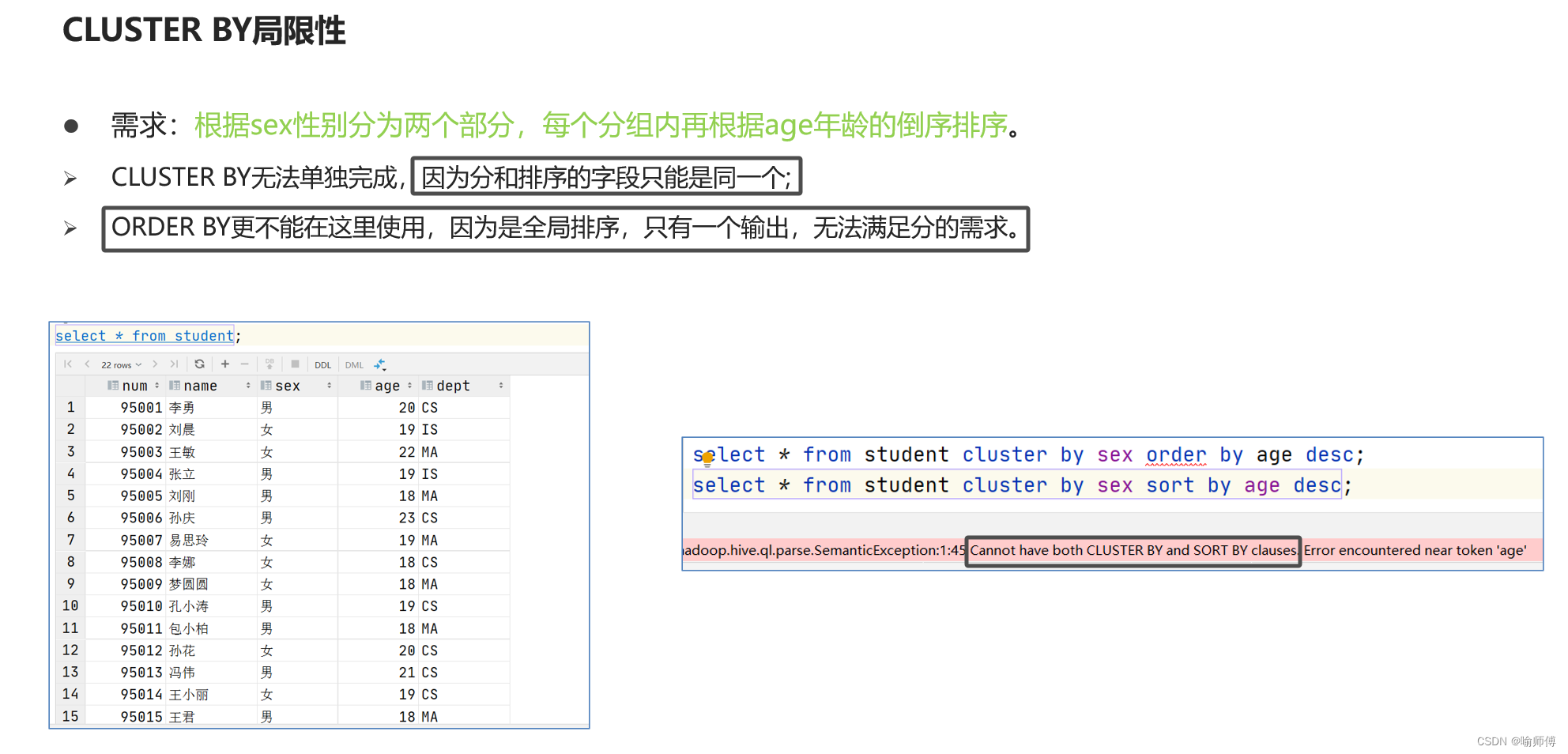Open the compare data arrows icon
Image resolution: width=1568 pixels, height=754 pixels.
coord(380,364)
